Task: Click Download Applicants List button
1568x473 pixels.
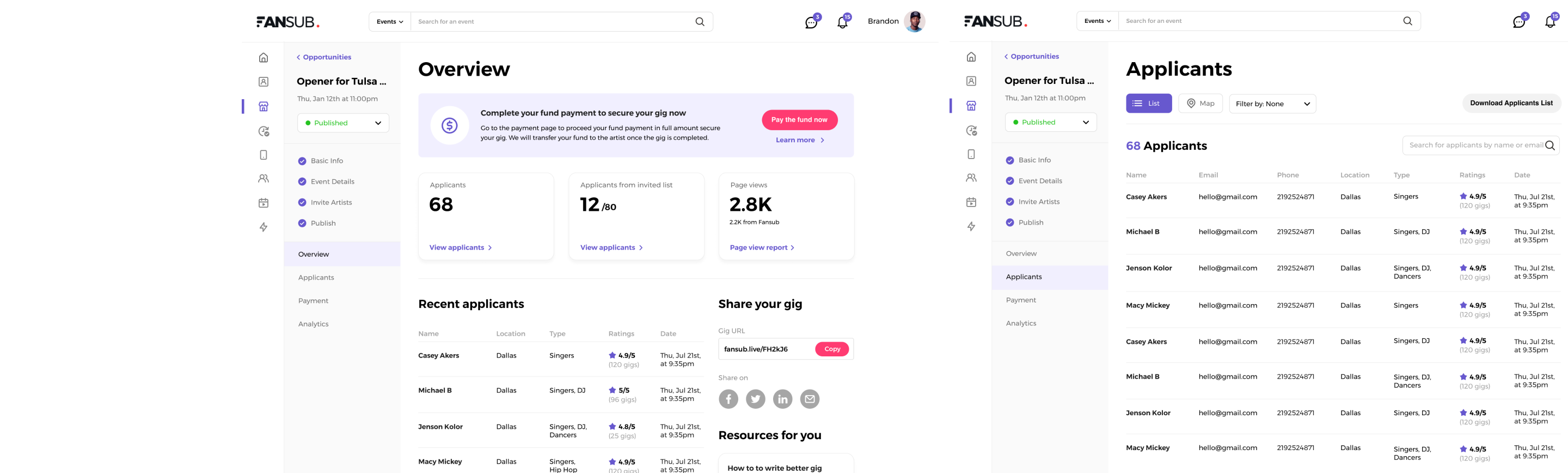Action: [1511, 103]
